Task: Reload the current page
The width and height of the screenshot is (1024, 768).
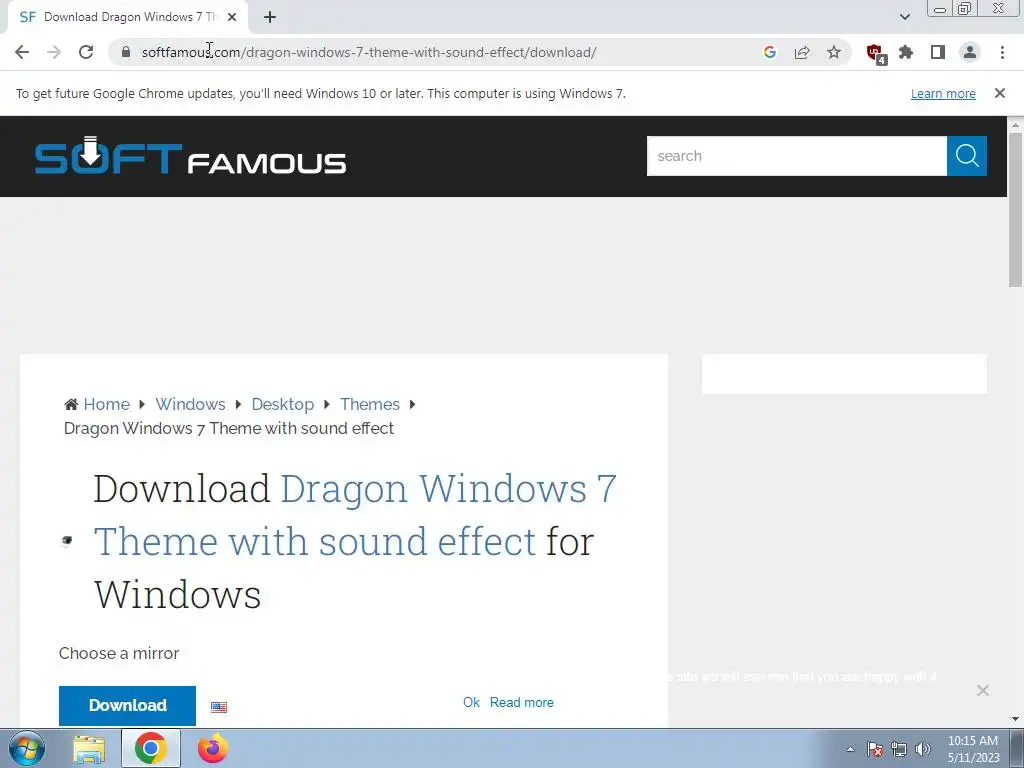Action: pyautogui.click(x=86, y=52)
